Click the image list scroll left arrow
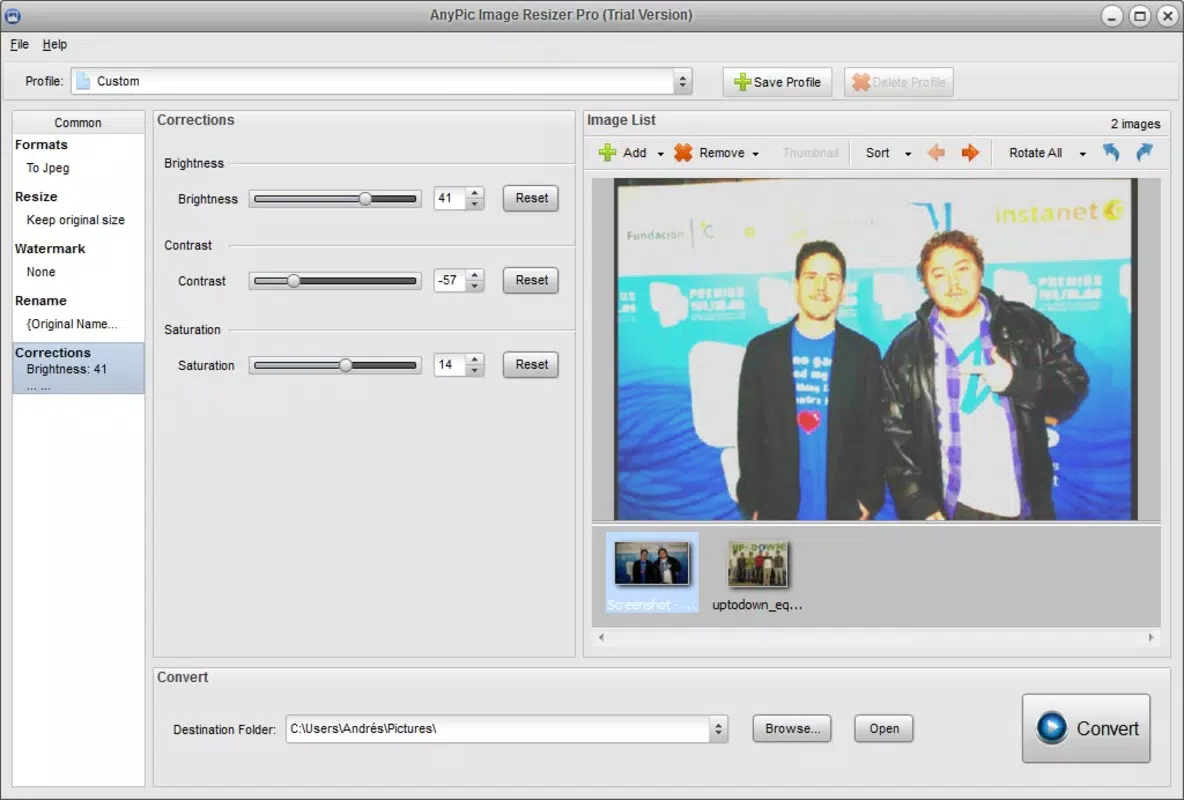 click(601, 638)
